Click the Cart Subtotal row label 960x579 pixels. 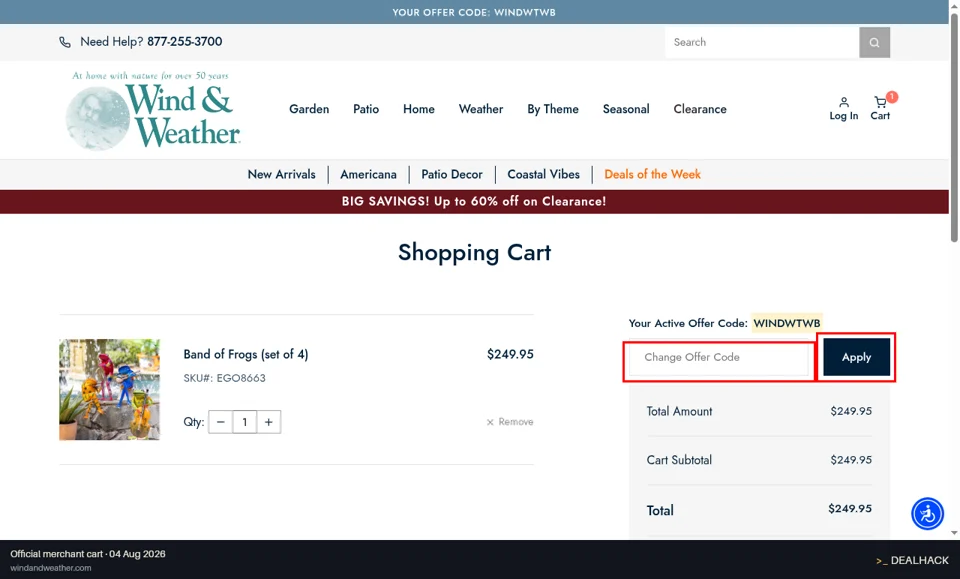click(x=679, y=460)
